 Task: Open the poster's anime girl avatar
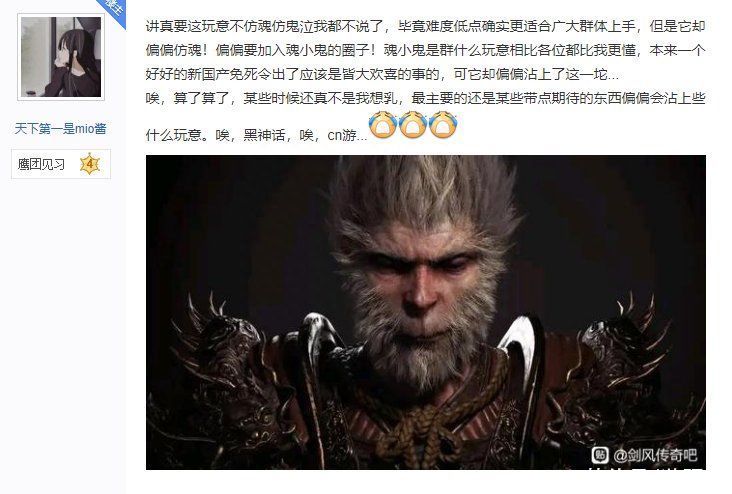pyautogui.click(x=61, y=57)
